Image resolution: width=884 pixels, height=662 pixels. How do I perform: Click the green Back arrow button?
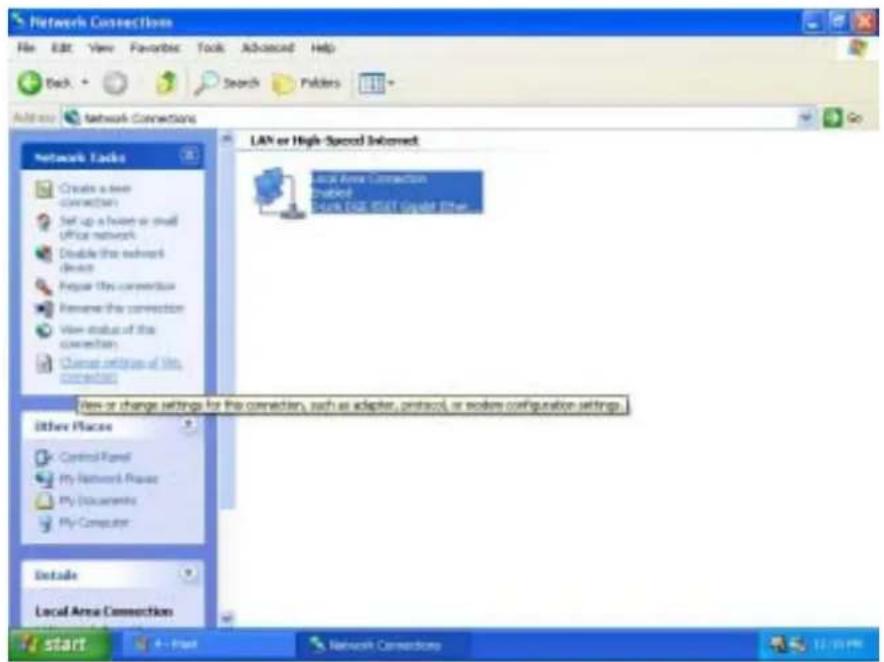click(x=29, y=83)
